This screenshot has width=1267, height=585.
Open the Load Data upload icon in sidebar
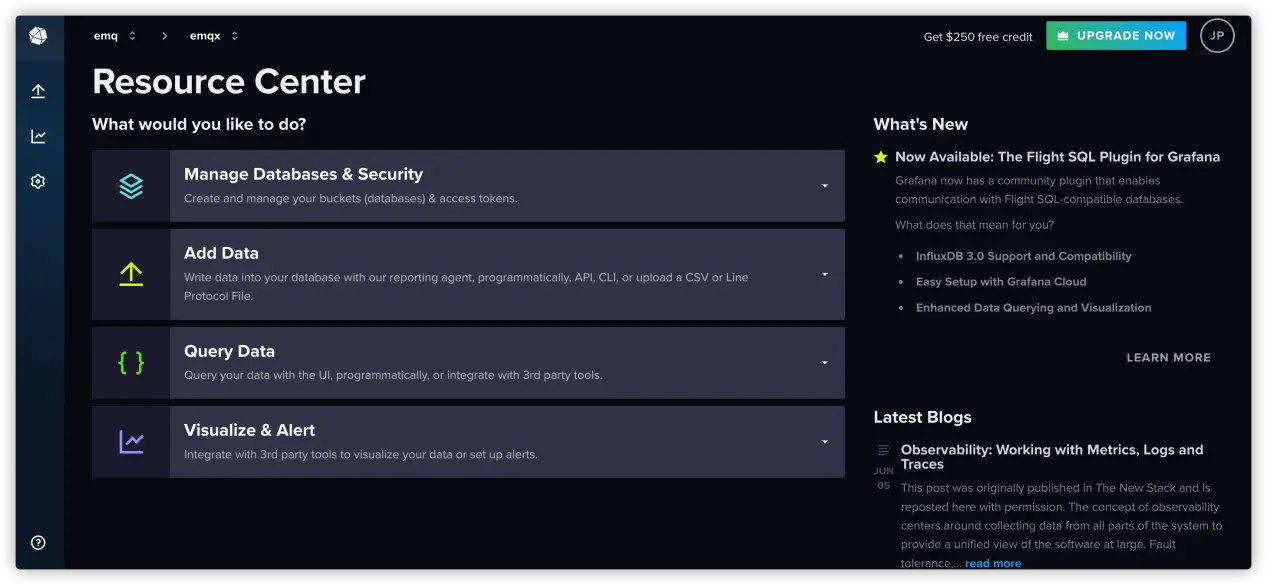coord(38,90)
